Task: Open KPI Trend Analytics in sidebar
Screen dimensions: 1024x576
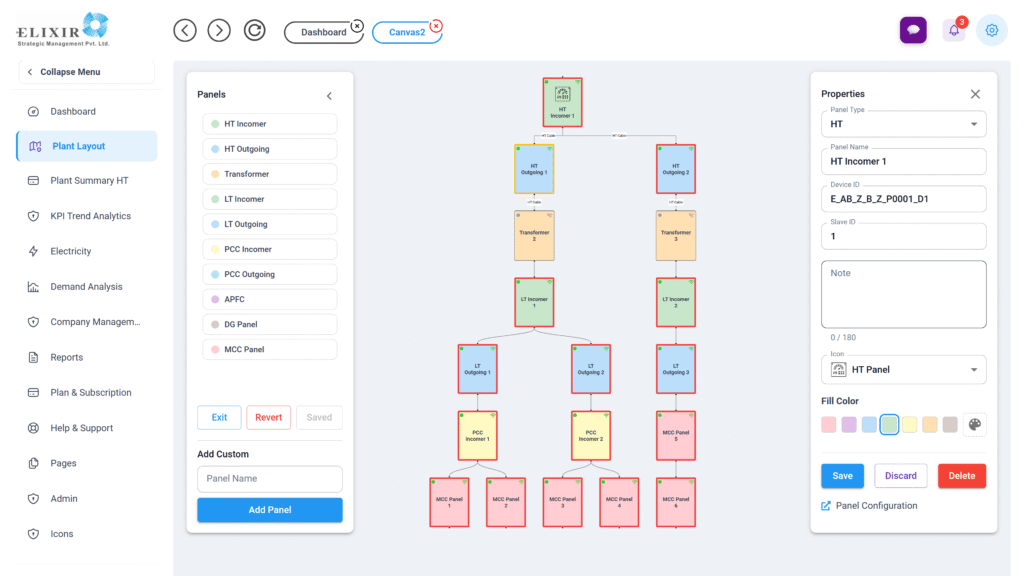Action: pos(90,216)
